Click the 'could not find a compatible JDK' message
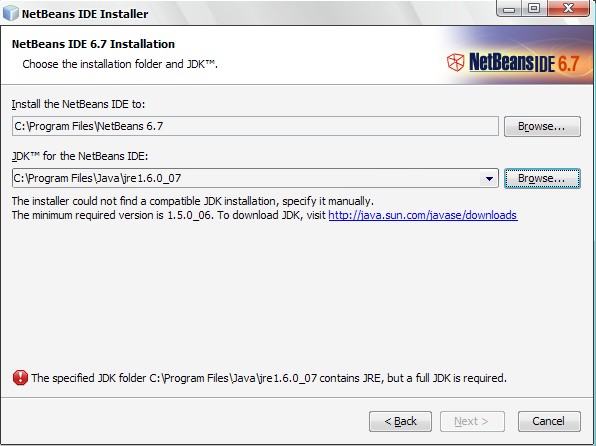Viewport: 596px width, 446px height. [x=193, y=201]
